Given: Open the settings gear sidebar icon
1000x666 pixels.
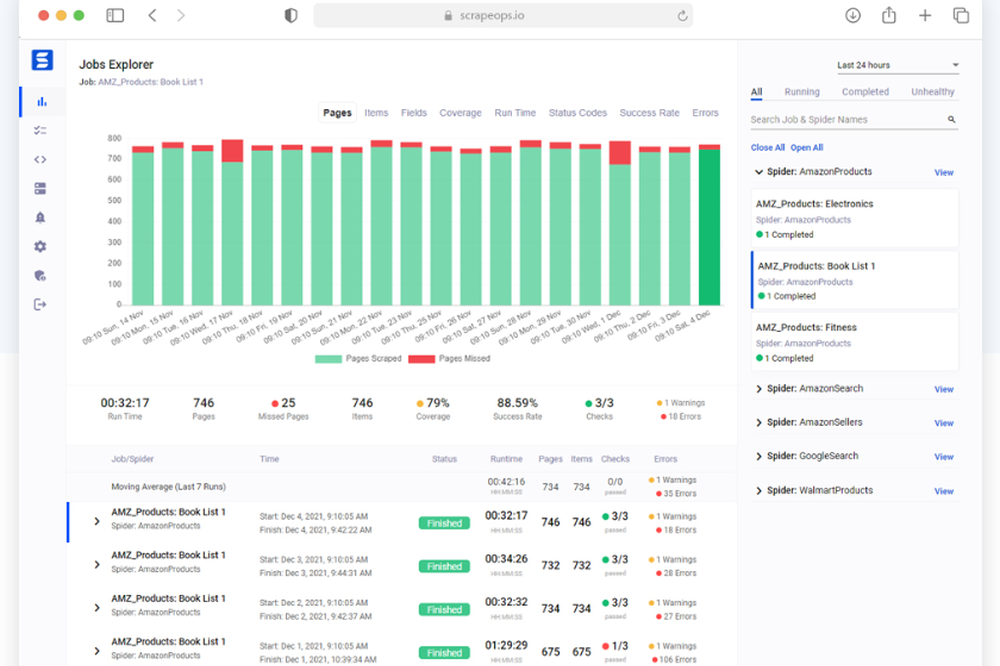Looking at the screenshot, I should pos(40,246).
